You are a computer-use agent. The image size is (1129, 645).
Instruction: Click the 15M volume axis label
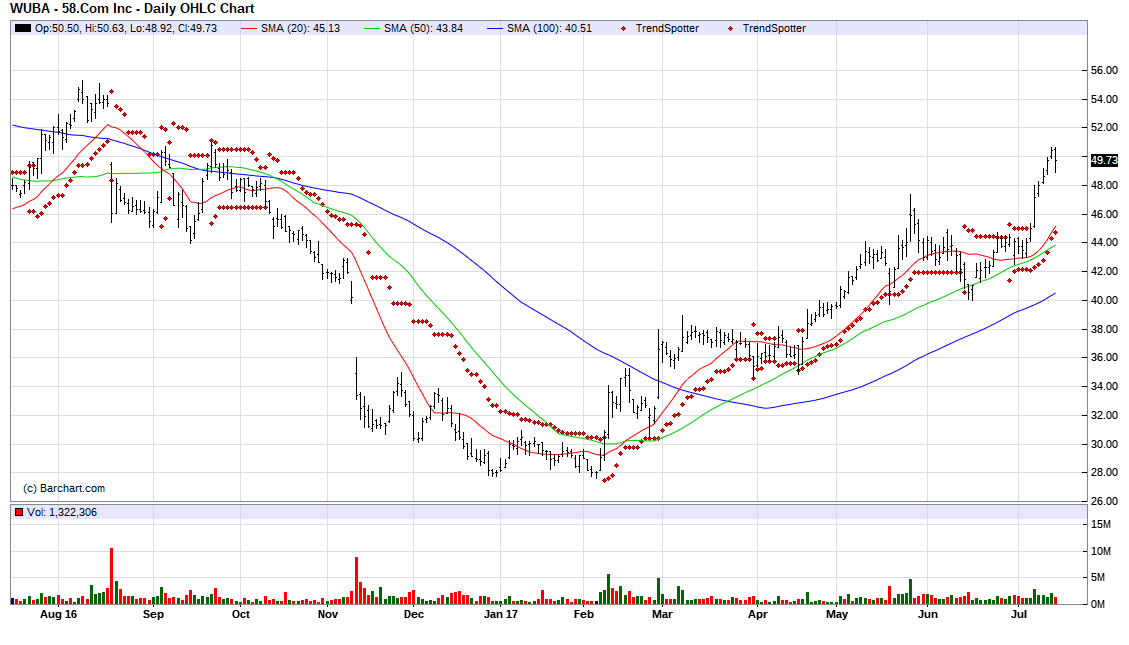tap(1100, 525)
